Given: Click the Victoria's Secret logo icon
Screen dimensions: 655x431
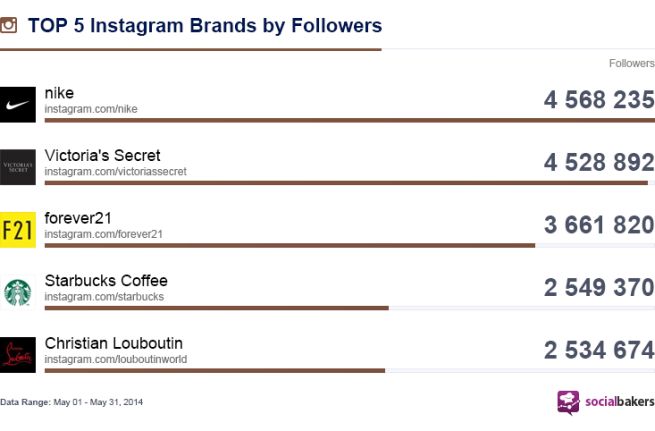Looking at the screenshot, I should coord(17,167).
